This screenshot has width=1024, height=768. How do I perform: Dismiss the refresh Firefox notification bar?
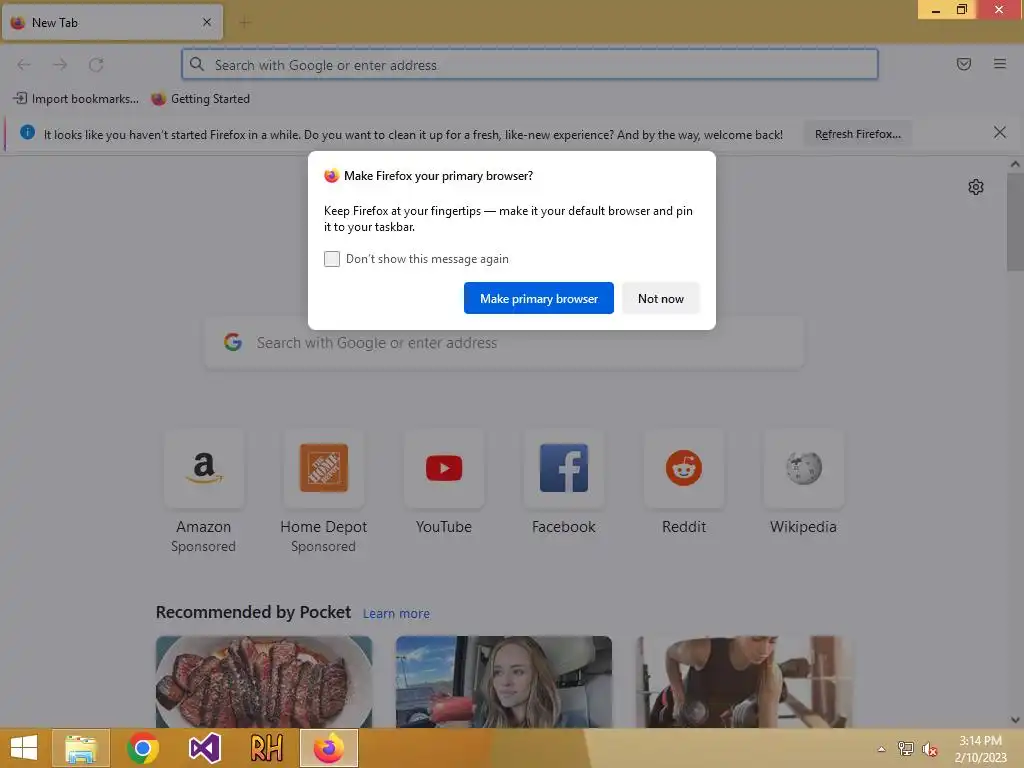pyautogui.click(x=999, y=133)
